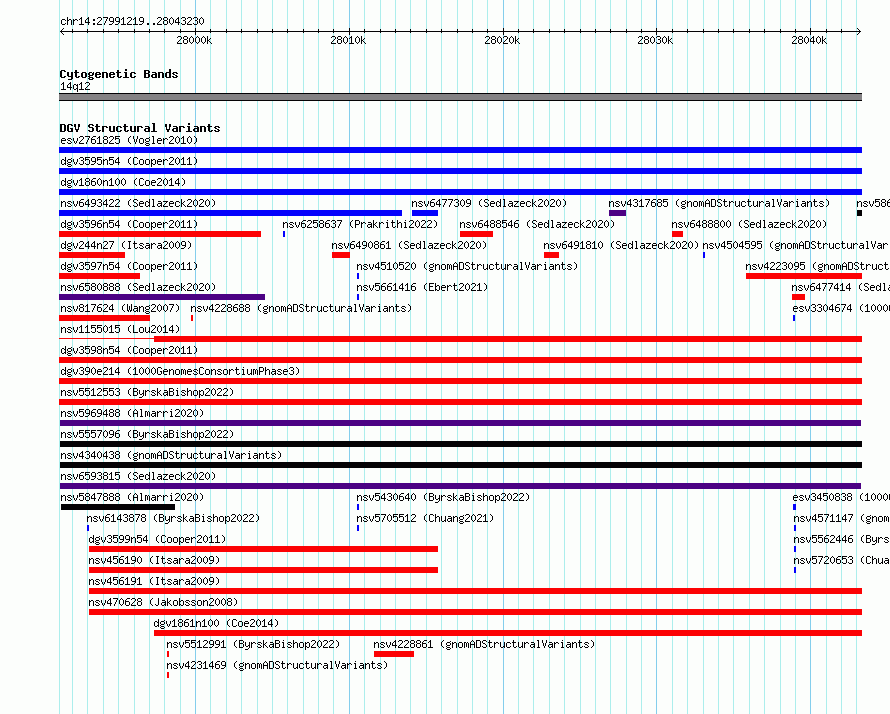Click the purple nsv4317685 variant bar
890x714 pixels.
(618, 213)
